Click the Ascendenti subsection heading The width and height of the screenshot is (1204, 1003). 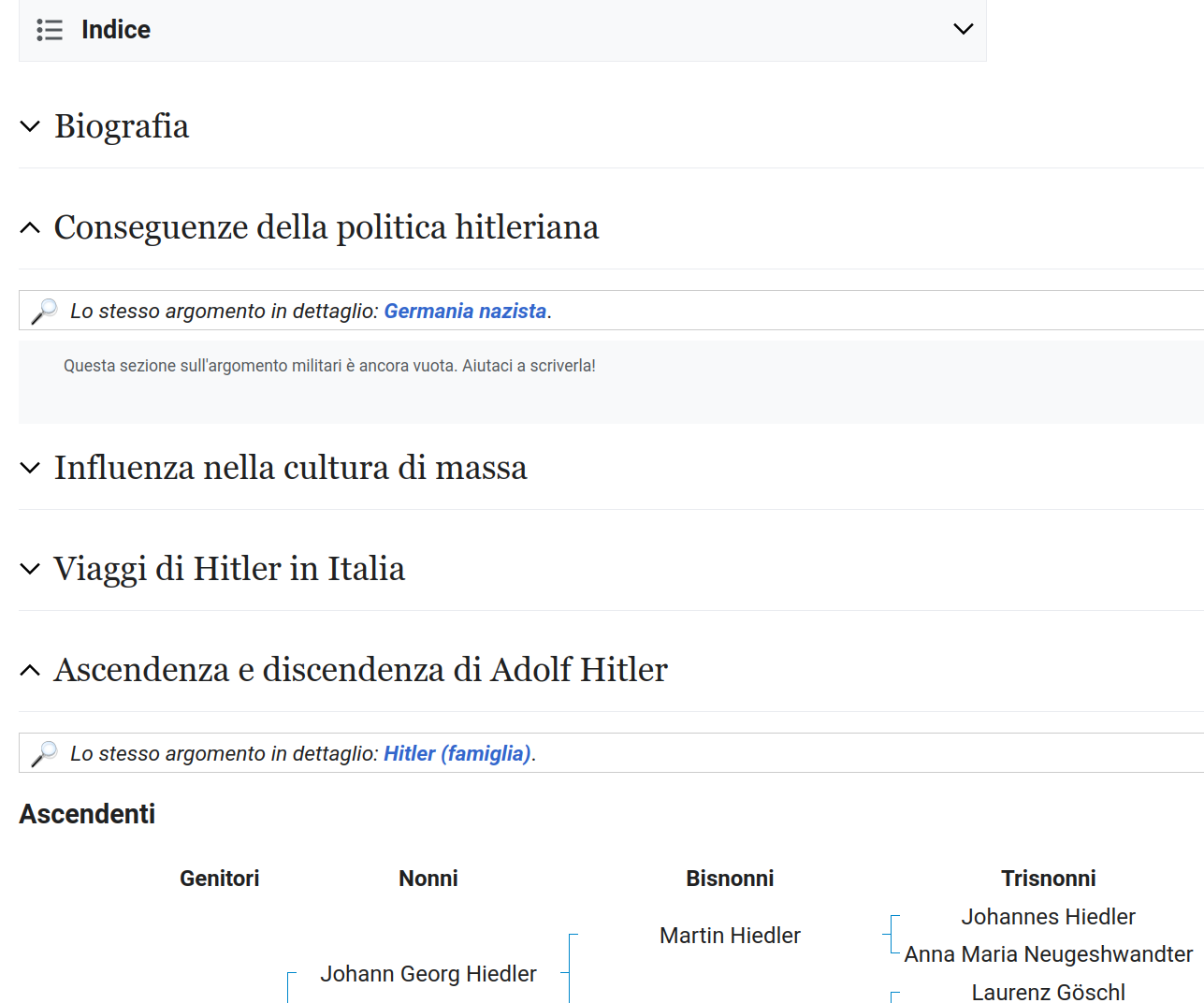click(87, 814)
